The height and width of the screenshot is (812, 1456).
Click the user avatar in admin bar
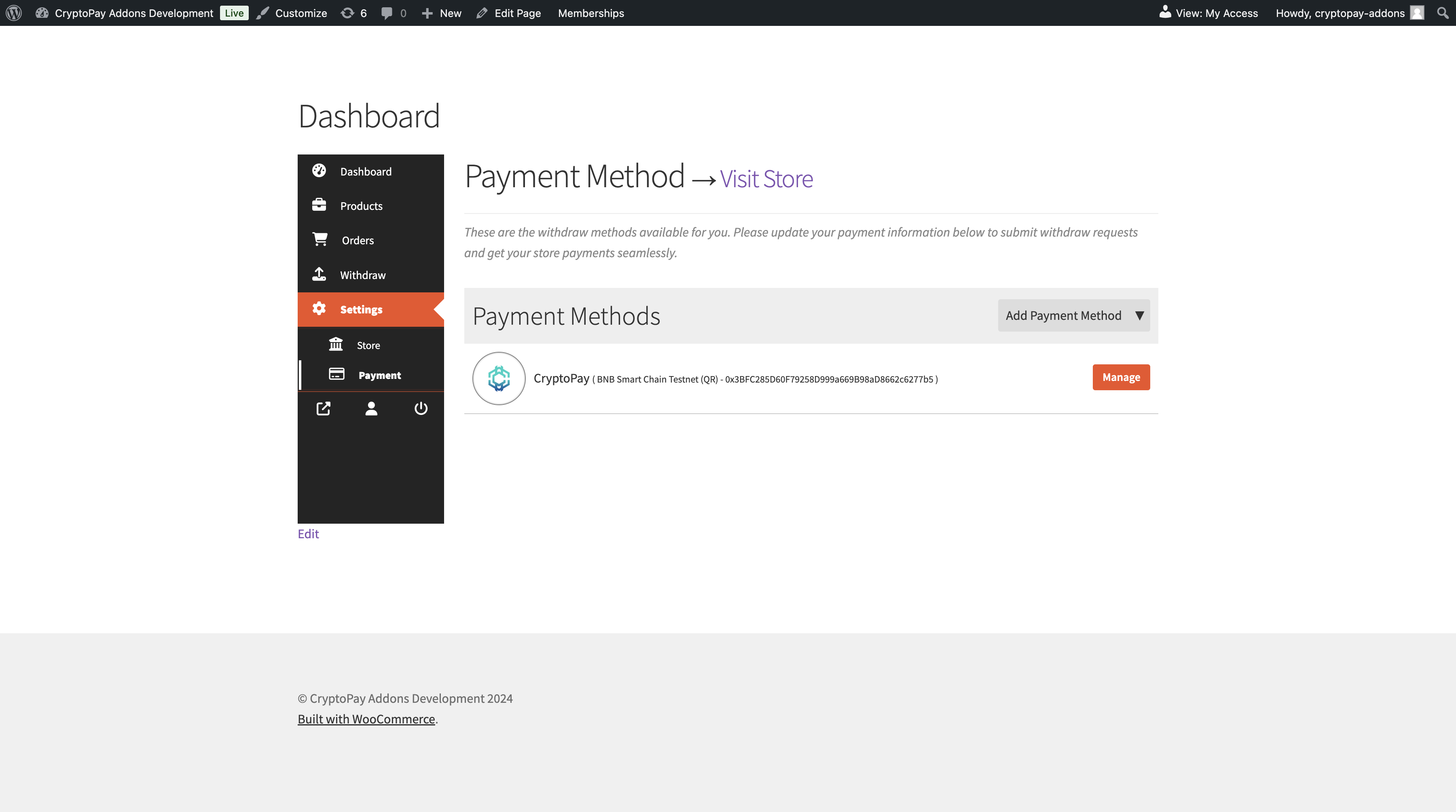coord(1417,13)
